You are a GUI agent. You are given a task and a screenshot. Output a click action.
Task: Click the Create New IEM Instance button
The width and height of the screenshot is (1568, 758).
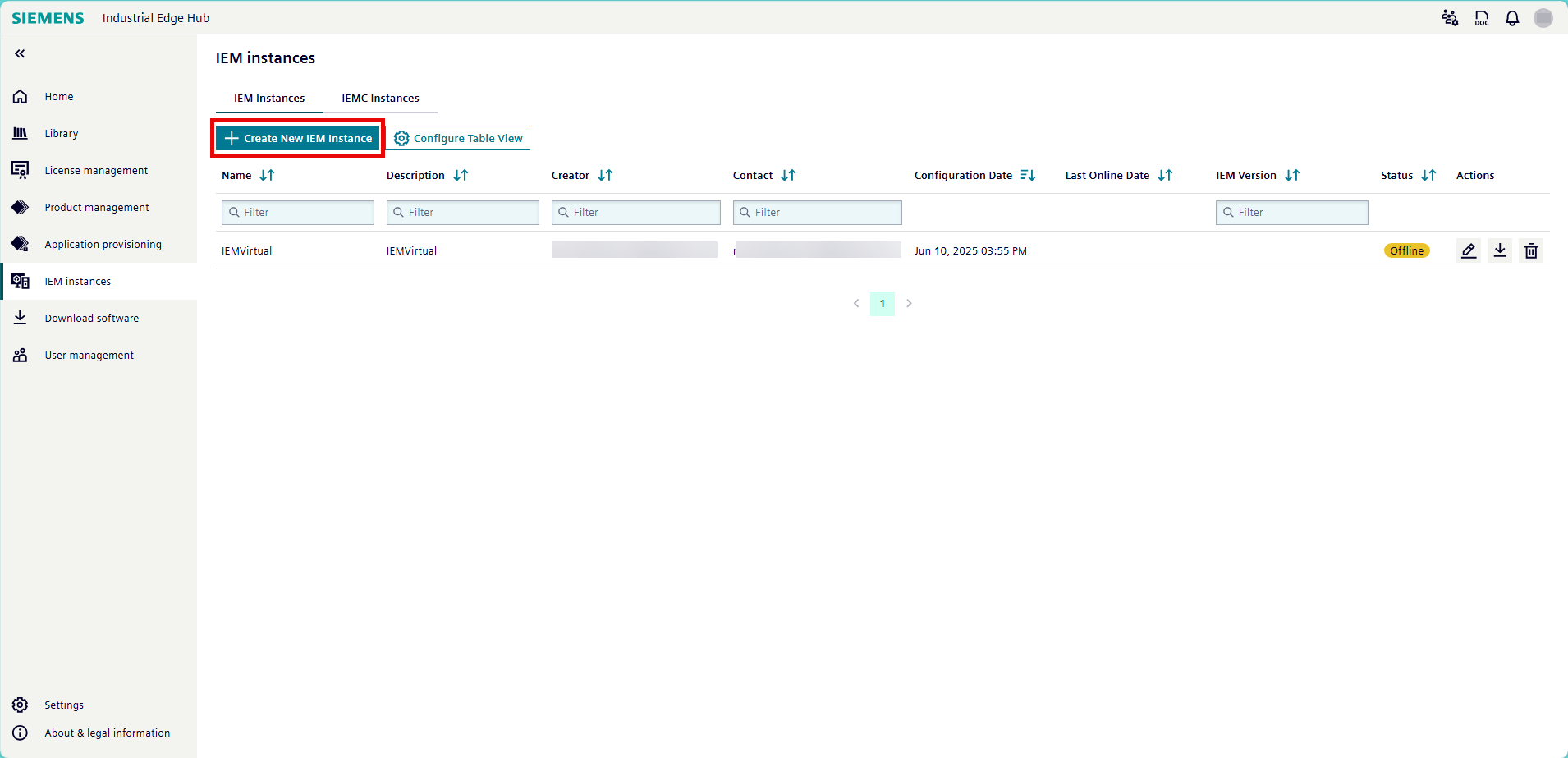click(297, 137)
